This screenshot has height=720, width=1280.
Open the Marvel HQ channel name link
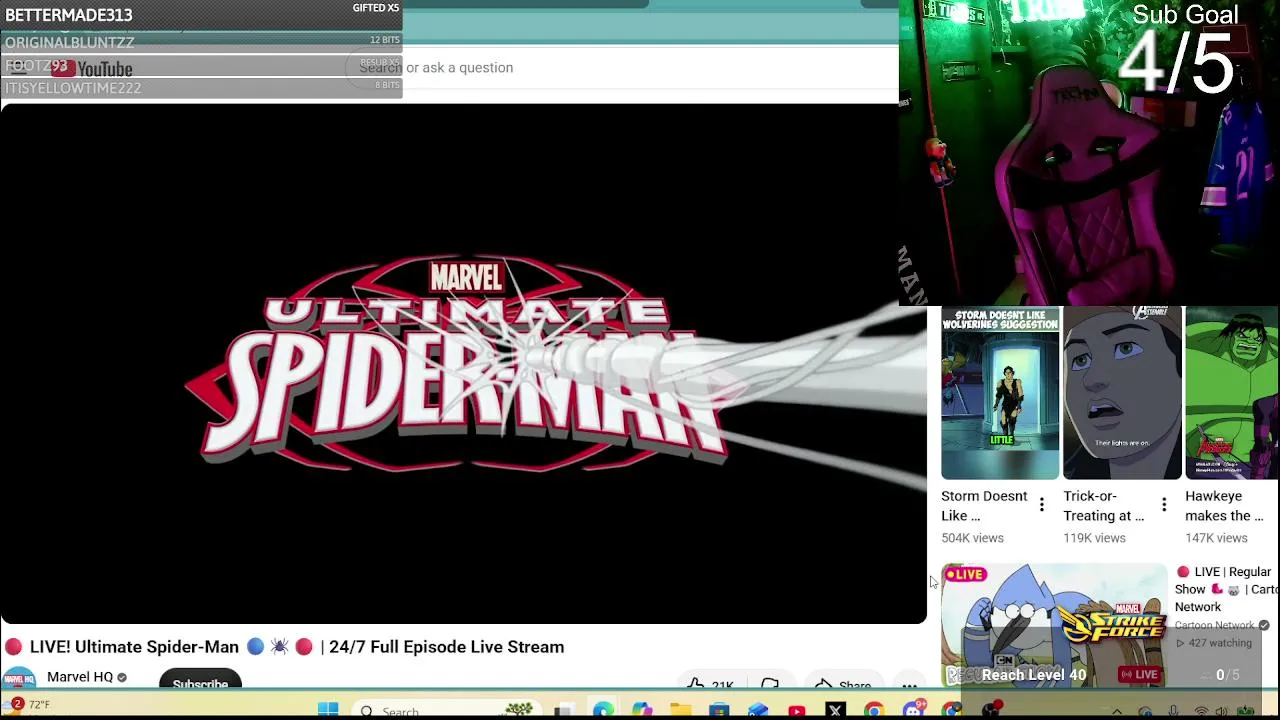[80, 677]
